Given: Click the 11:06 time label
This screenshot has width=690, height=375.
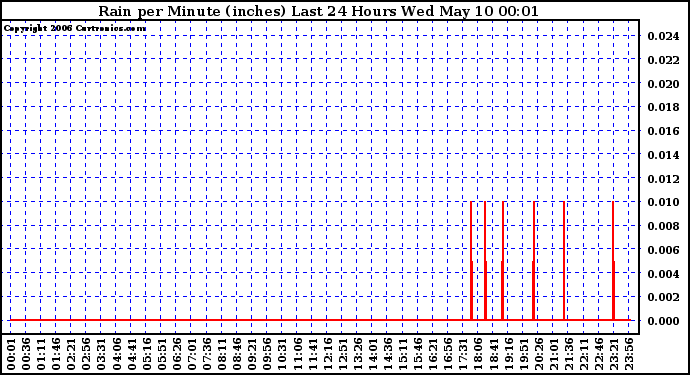Looking at the screenshot, I should coord(297,354).
